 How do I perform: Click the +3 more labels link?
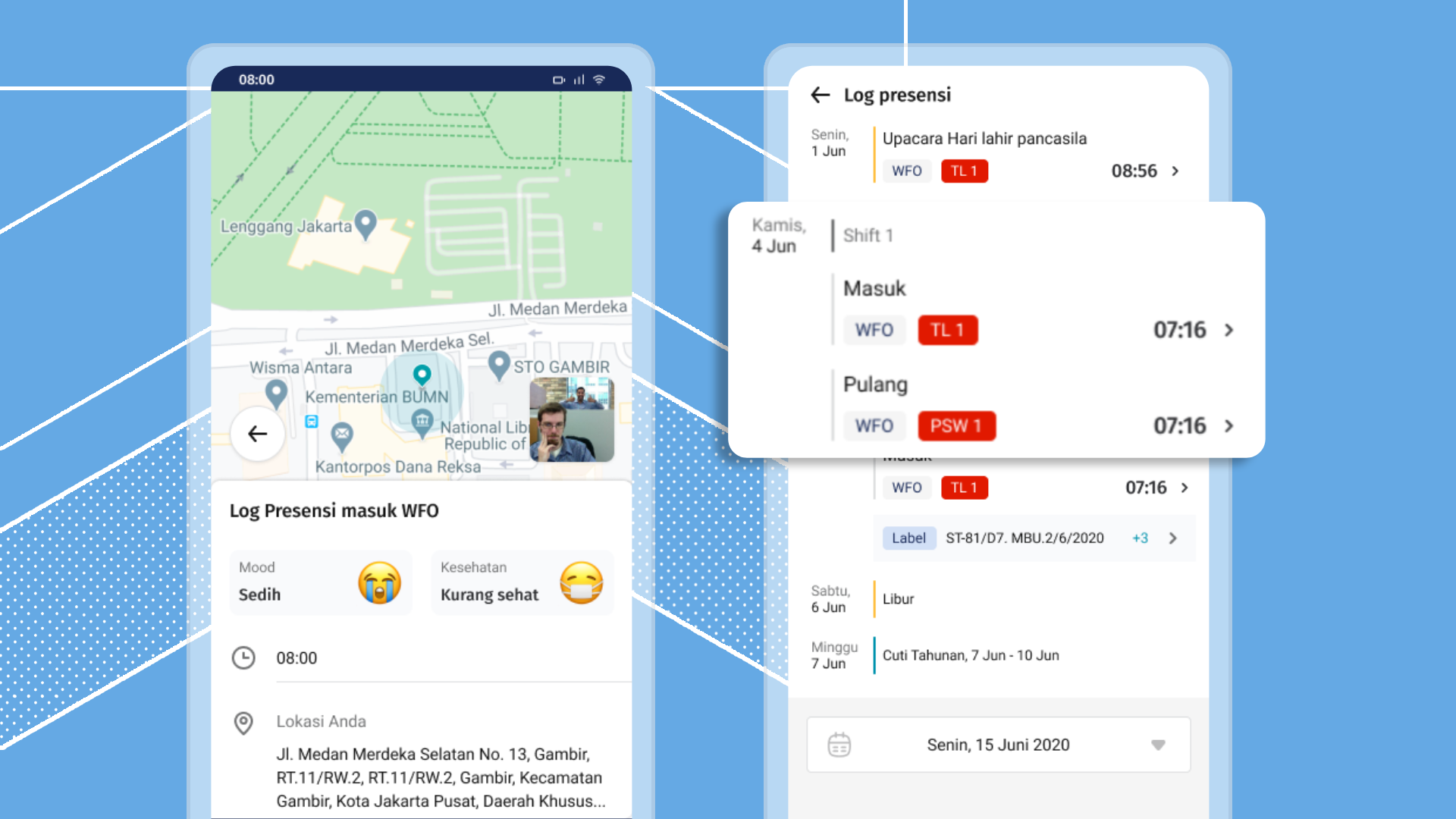click(x=1140, y=538)
